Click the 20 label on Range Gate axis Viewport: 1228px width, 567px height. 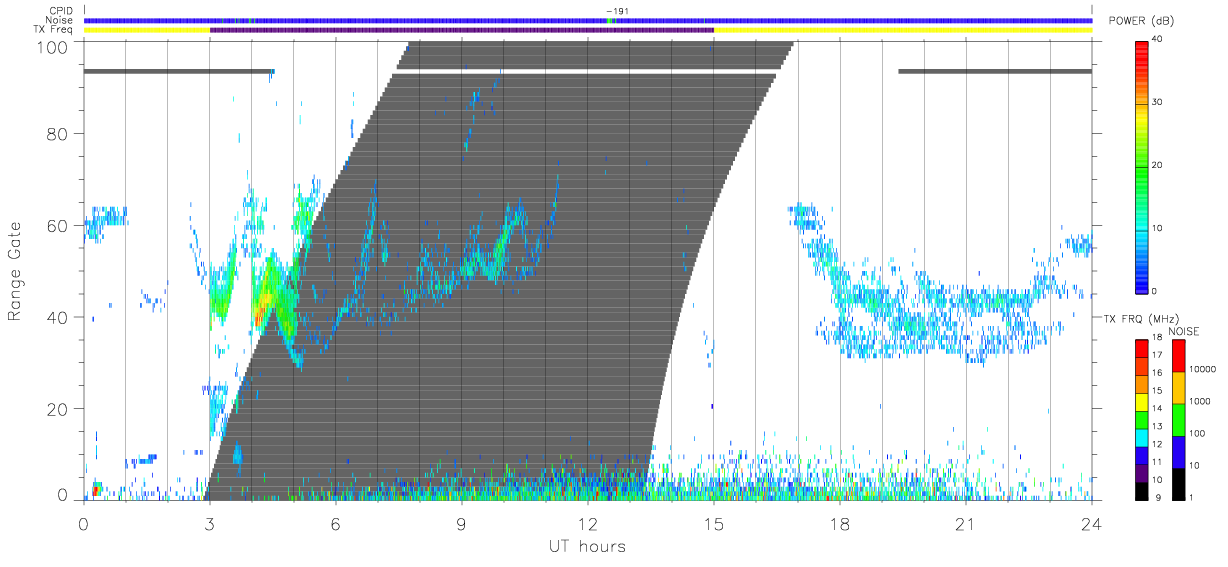tap(57, 409)
